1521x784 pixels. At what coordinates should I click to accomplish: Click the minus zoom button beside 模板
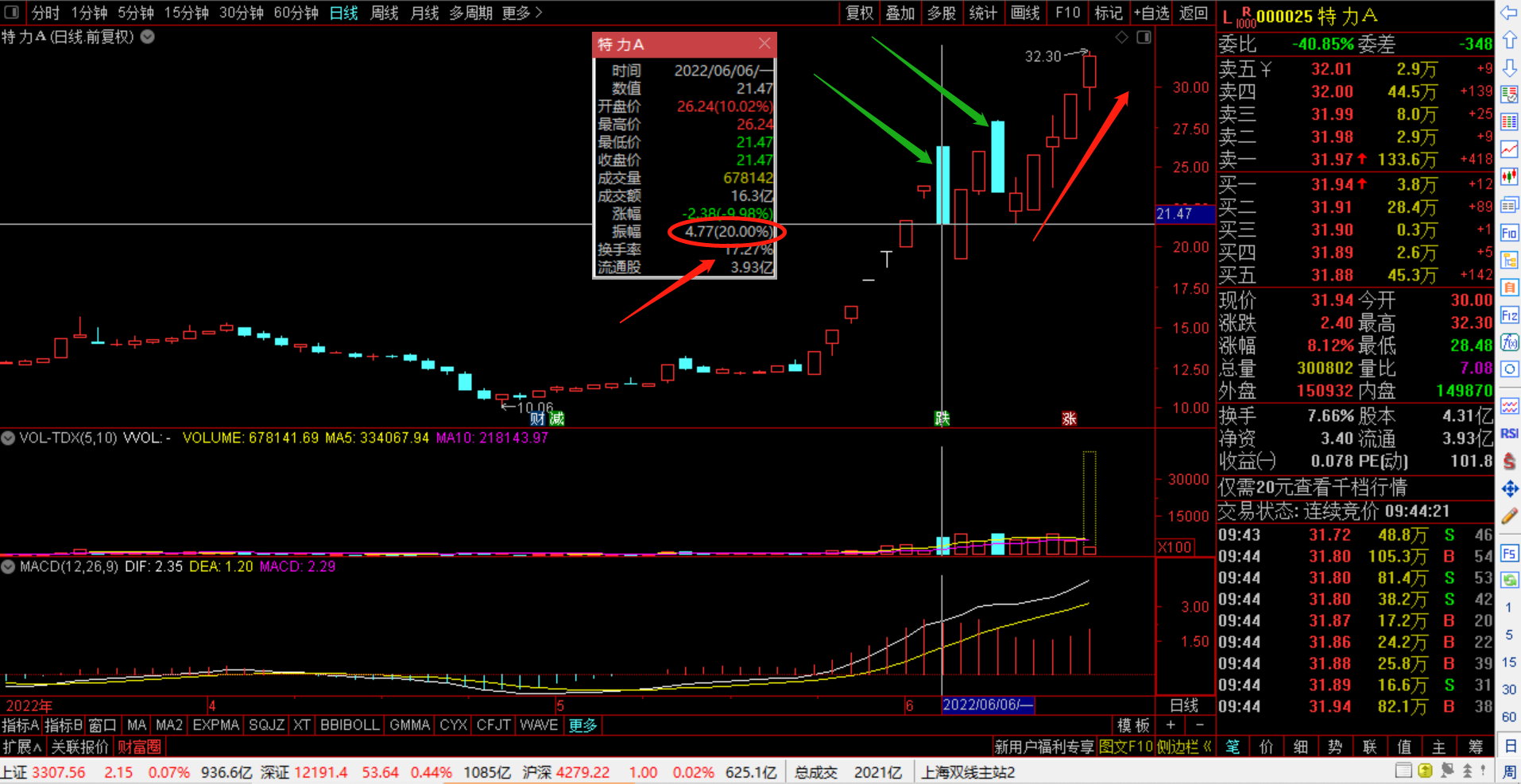[1200, 725]
